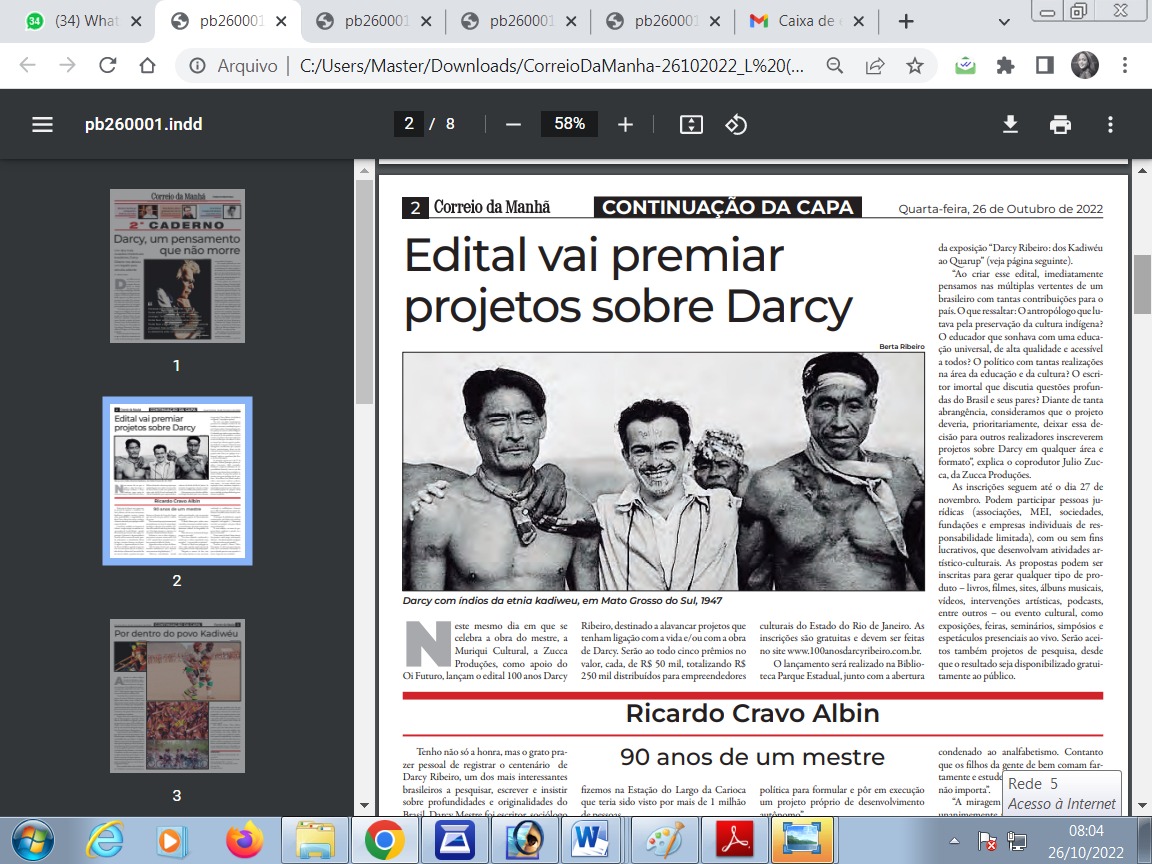Zoom out with the minus button
The height and width of the screenshot is (864, 1152).
tap(514, 124)
